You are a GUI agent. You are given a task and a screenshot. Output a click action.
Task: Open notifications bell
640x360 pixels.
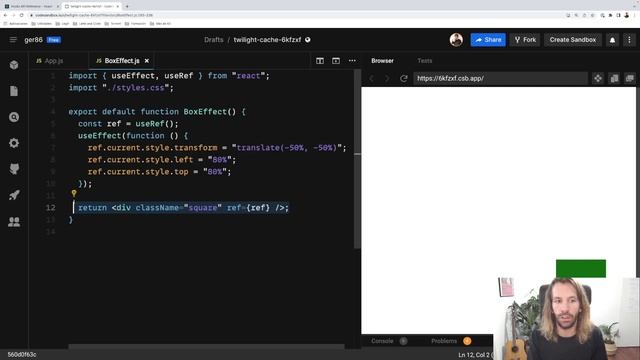pos(612,40)
